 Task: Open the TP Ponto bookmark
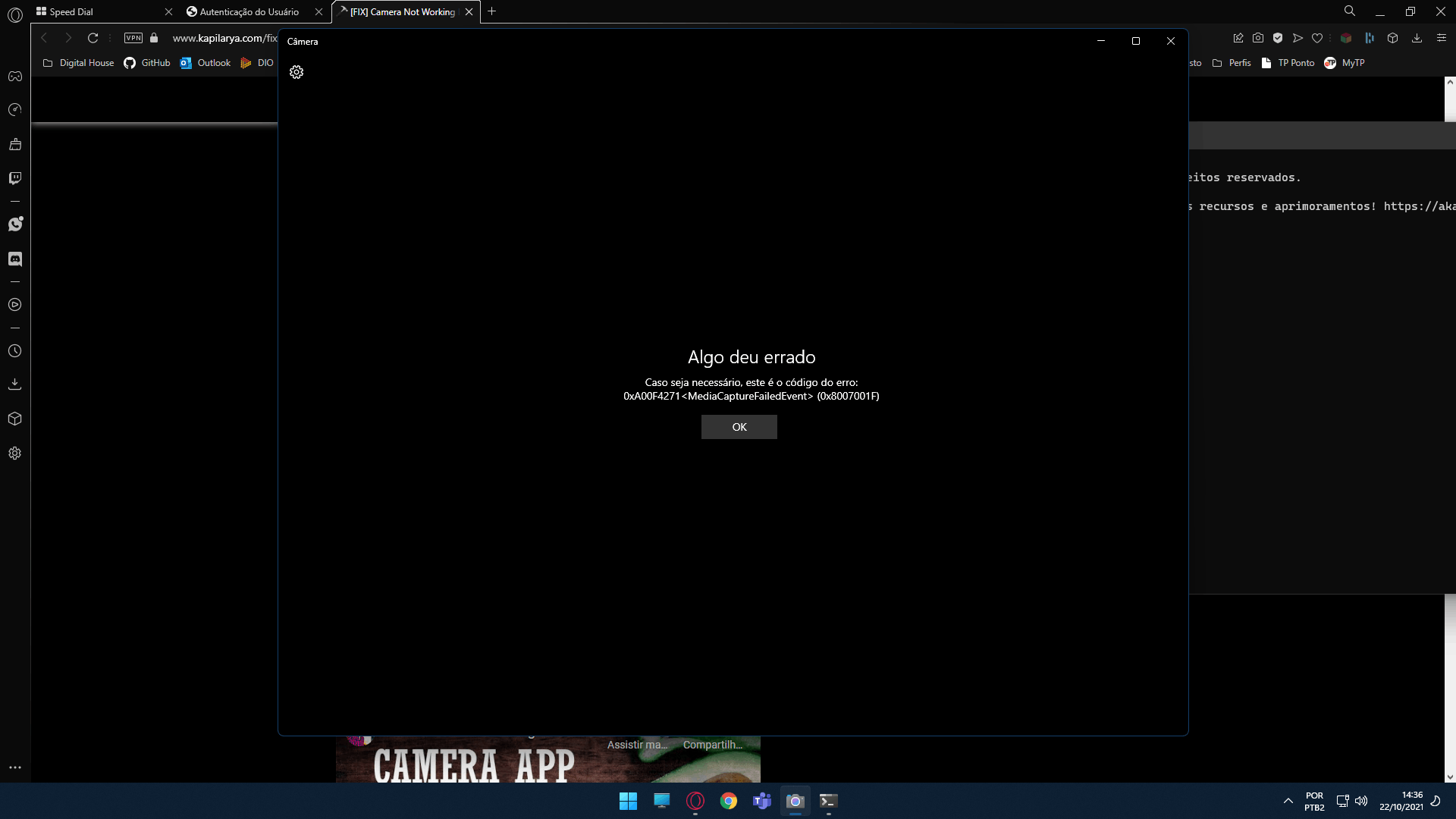pyautogui.click(x=1288, y=63)
